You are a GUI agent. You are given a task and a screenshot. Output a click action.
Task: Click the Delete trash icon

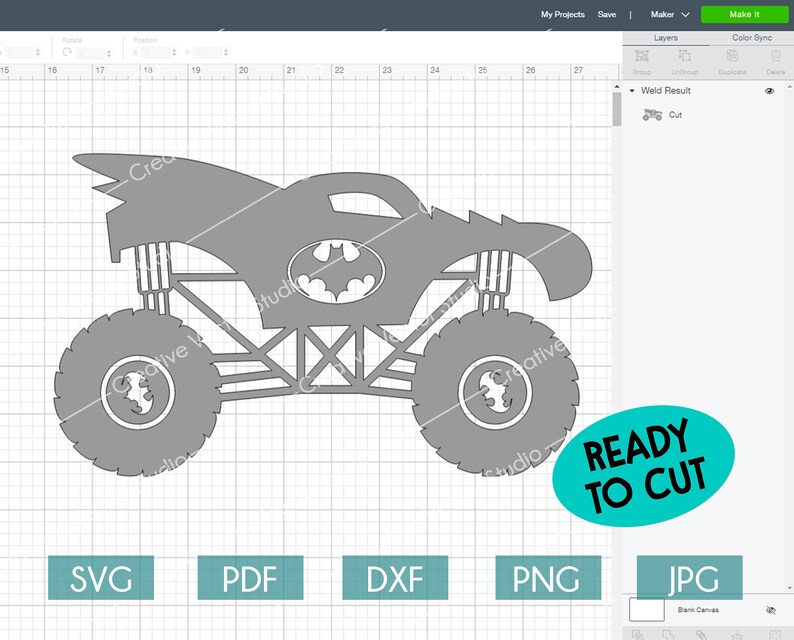(x=775, y=56)
